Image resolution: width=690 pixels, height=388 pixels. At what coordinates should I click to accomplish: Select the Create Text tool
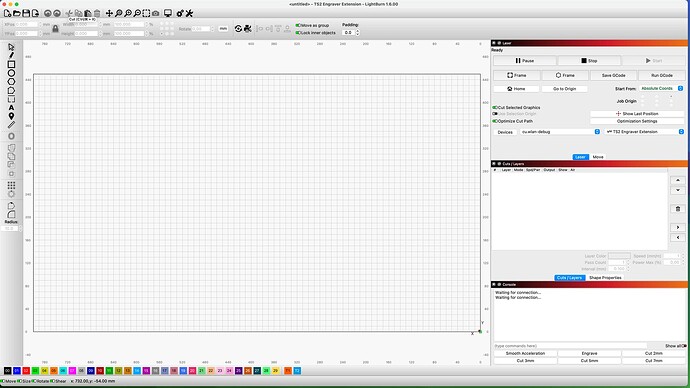pyautogui.click(x=11, y=108)
